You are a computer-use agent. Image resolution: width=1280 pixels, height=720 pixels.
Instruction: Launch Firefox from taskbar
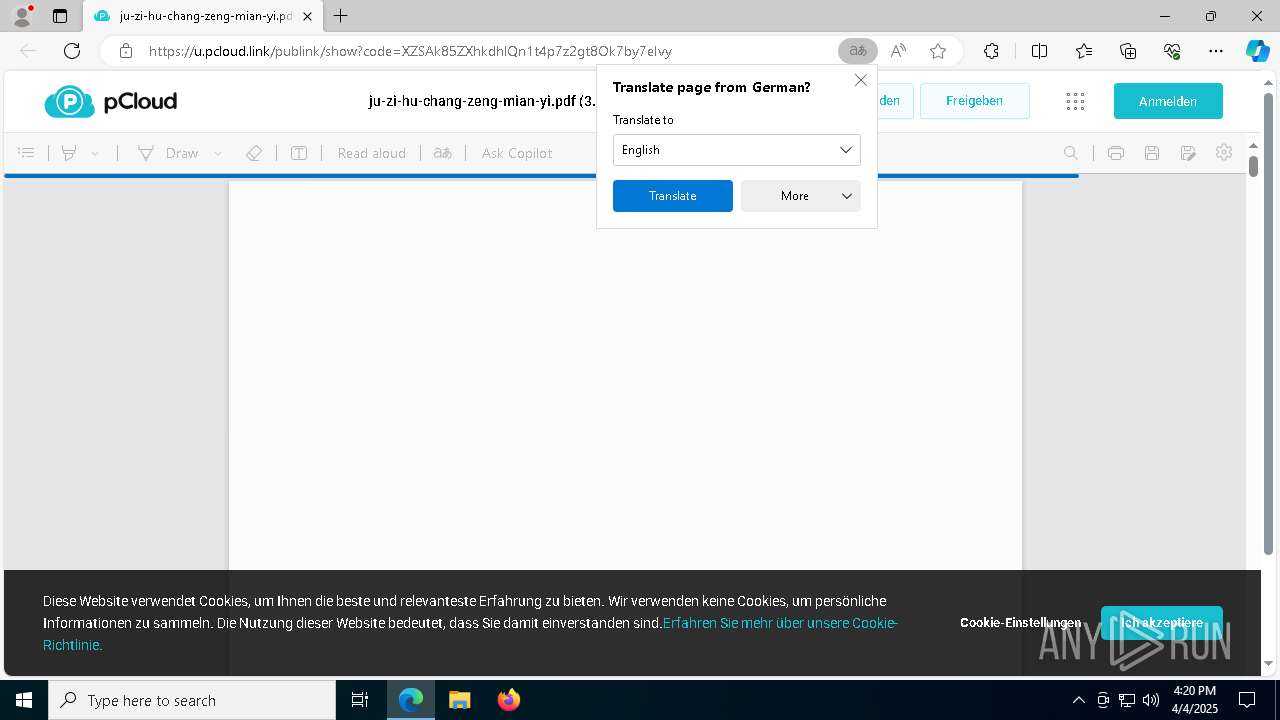[x=509, y=700]
